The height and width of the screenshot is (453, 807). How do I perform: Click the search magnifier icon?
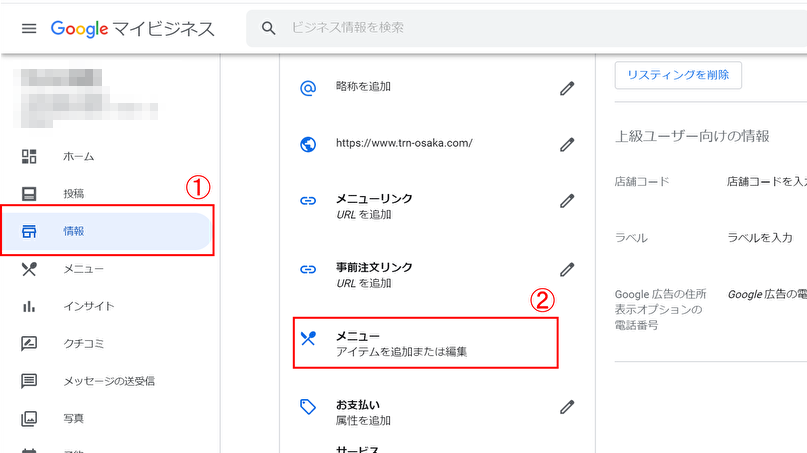point(268,28)
